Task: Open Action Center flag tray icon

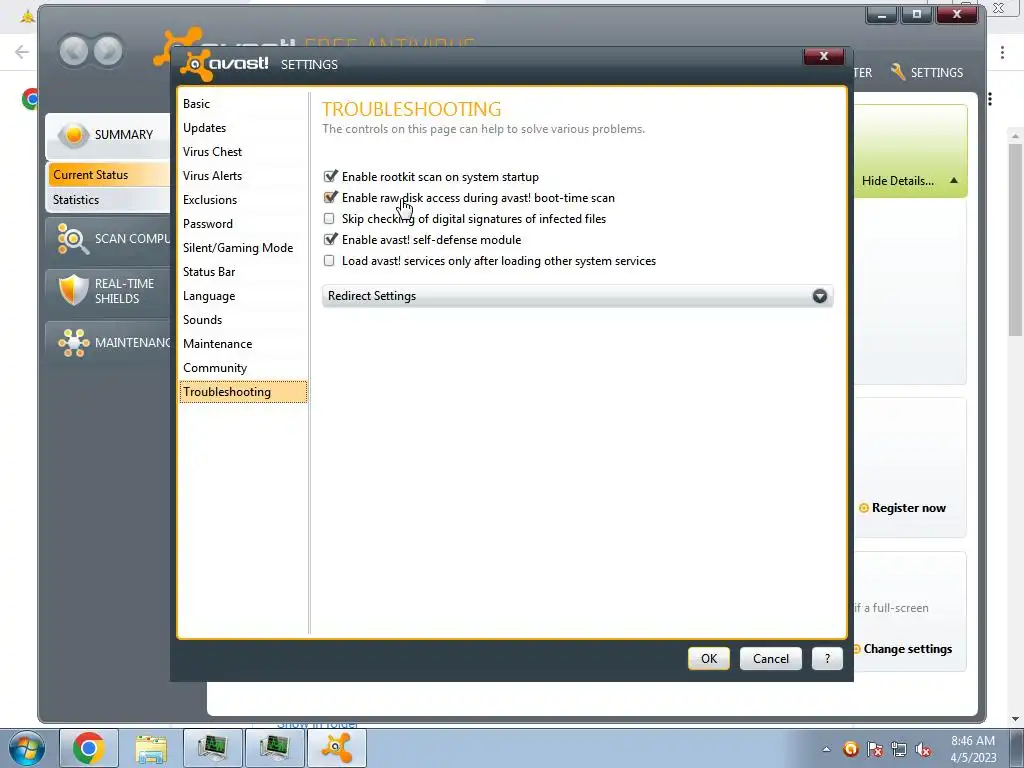Action: tap(874, 749)
